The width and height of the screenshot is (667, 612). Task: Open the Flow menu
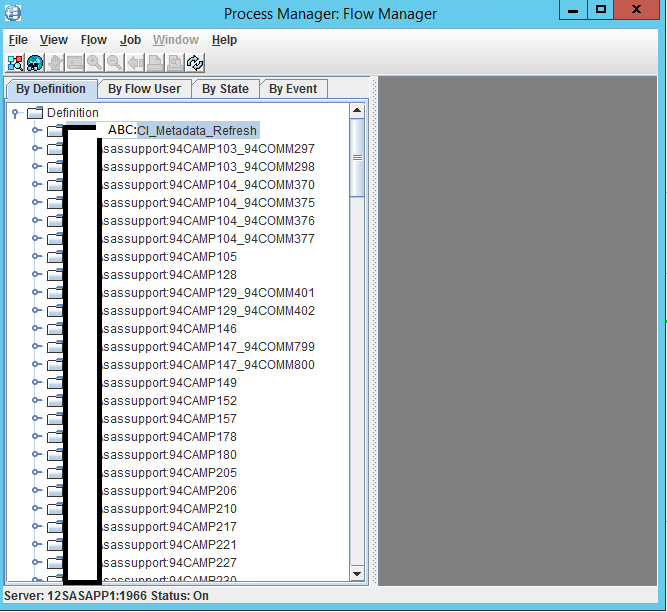(94, 40)
